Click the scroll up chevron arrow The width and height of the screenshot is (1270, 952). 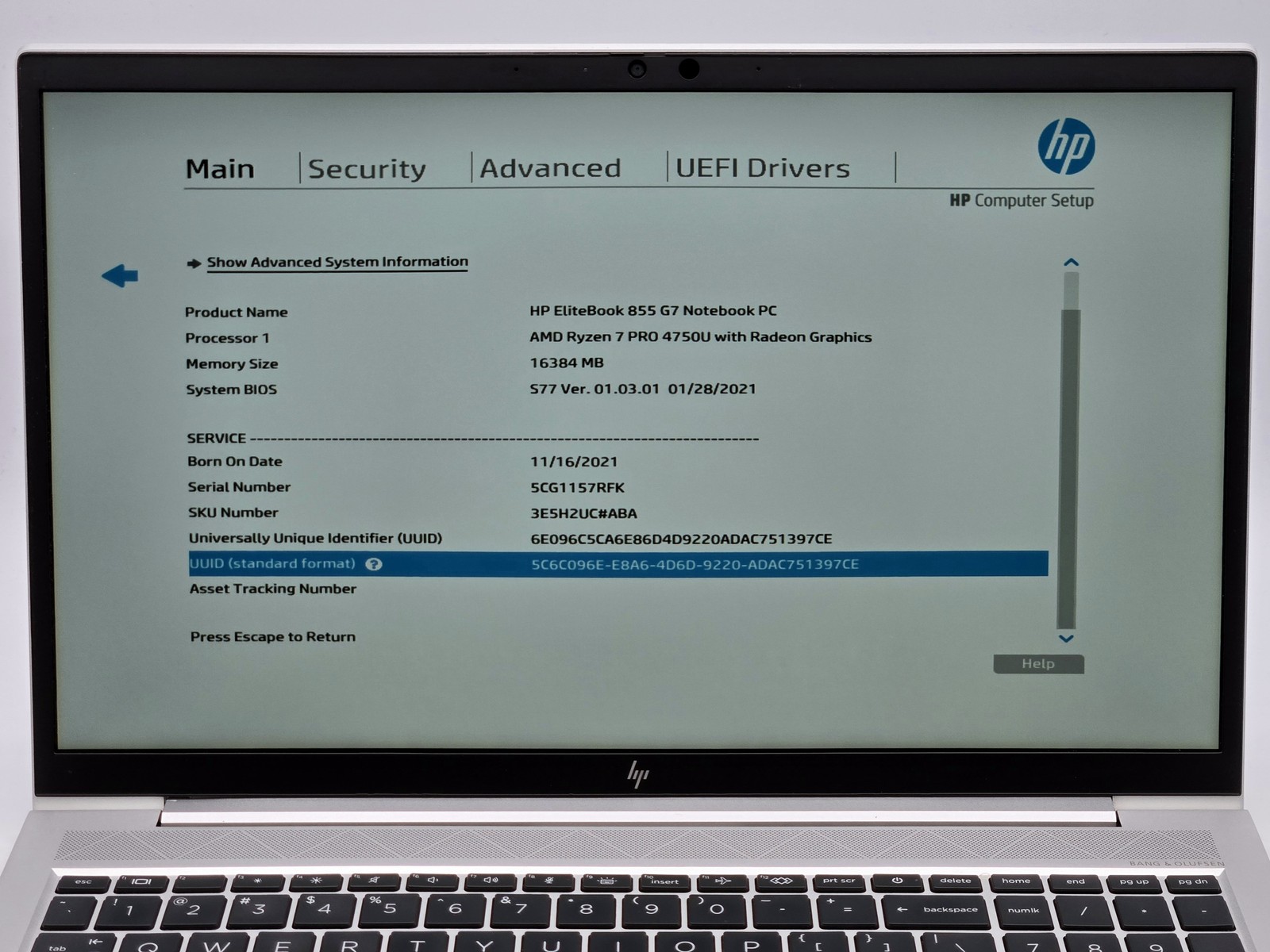tap(1071, 263)
